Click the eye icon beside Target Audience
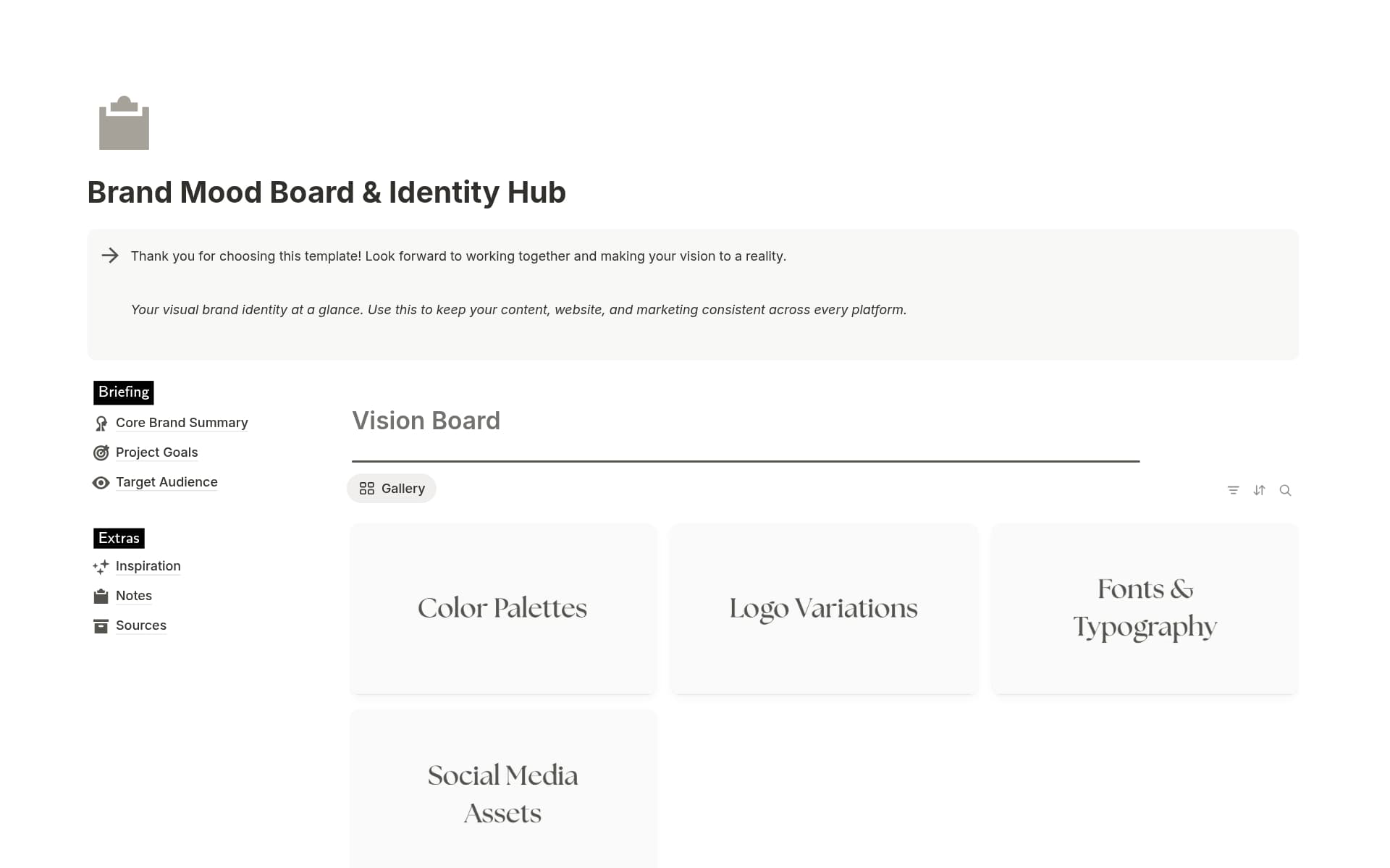 [101, 482]
